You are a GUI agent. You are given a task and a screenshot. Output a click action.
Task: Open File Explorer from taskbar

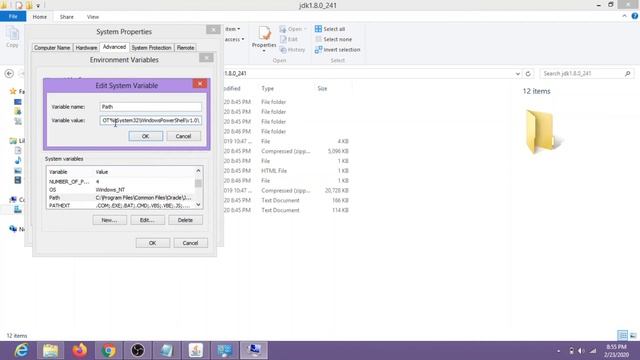pos(51,351)
